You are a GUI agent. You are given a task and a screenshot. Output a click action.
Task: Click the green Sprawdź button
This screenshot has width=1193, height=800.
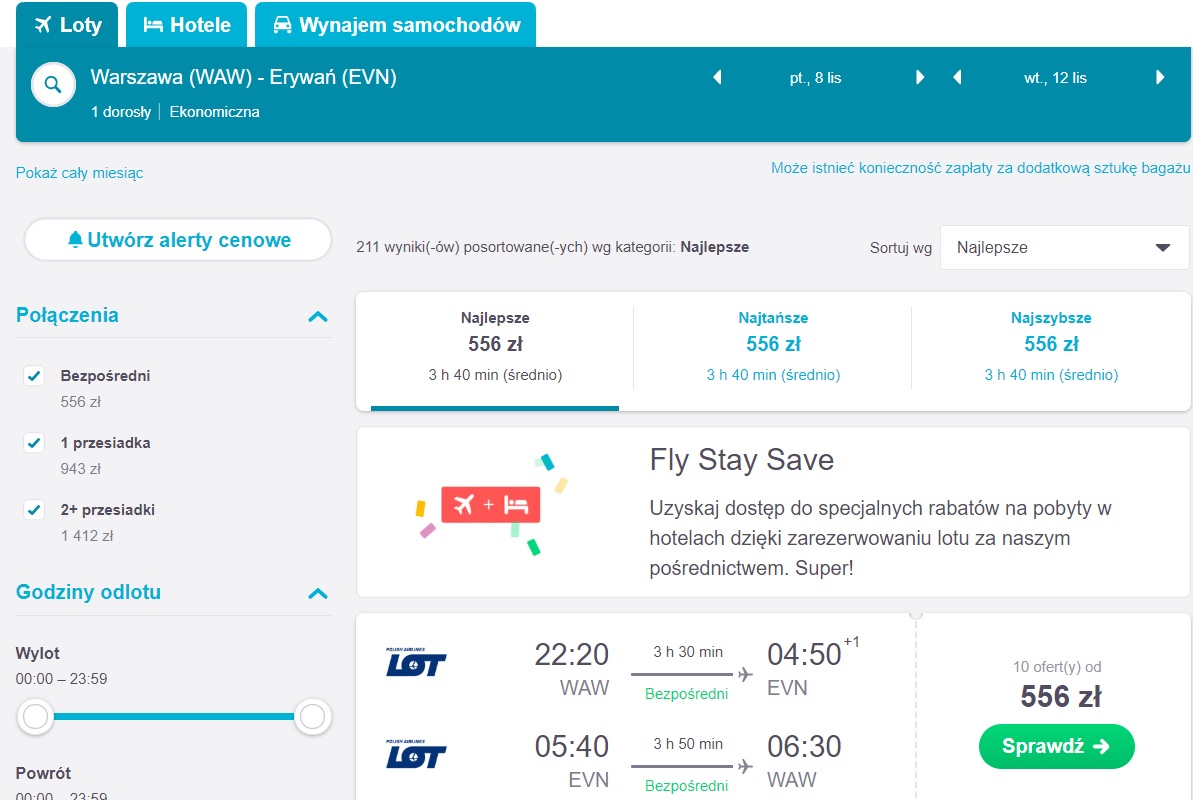tap(1056, 747)
